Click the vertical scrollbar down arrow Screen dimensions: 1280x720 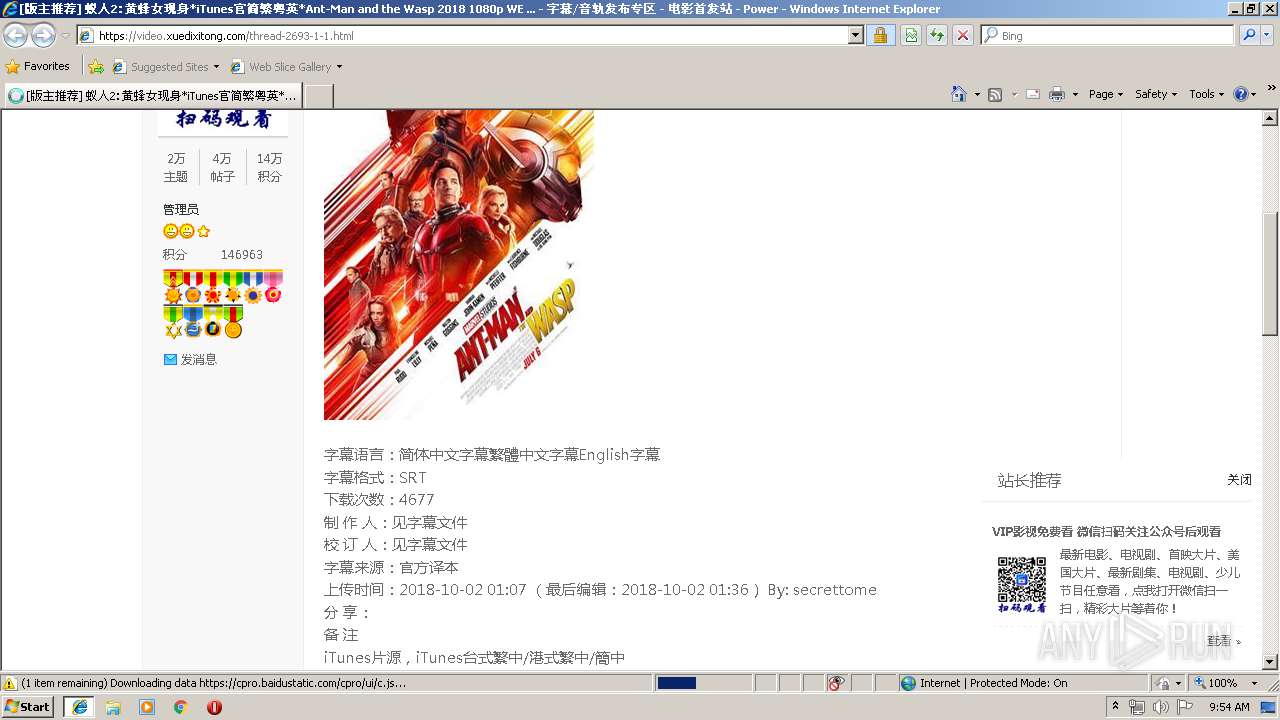[x=1271, y=661]
